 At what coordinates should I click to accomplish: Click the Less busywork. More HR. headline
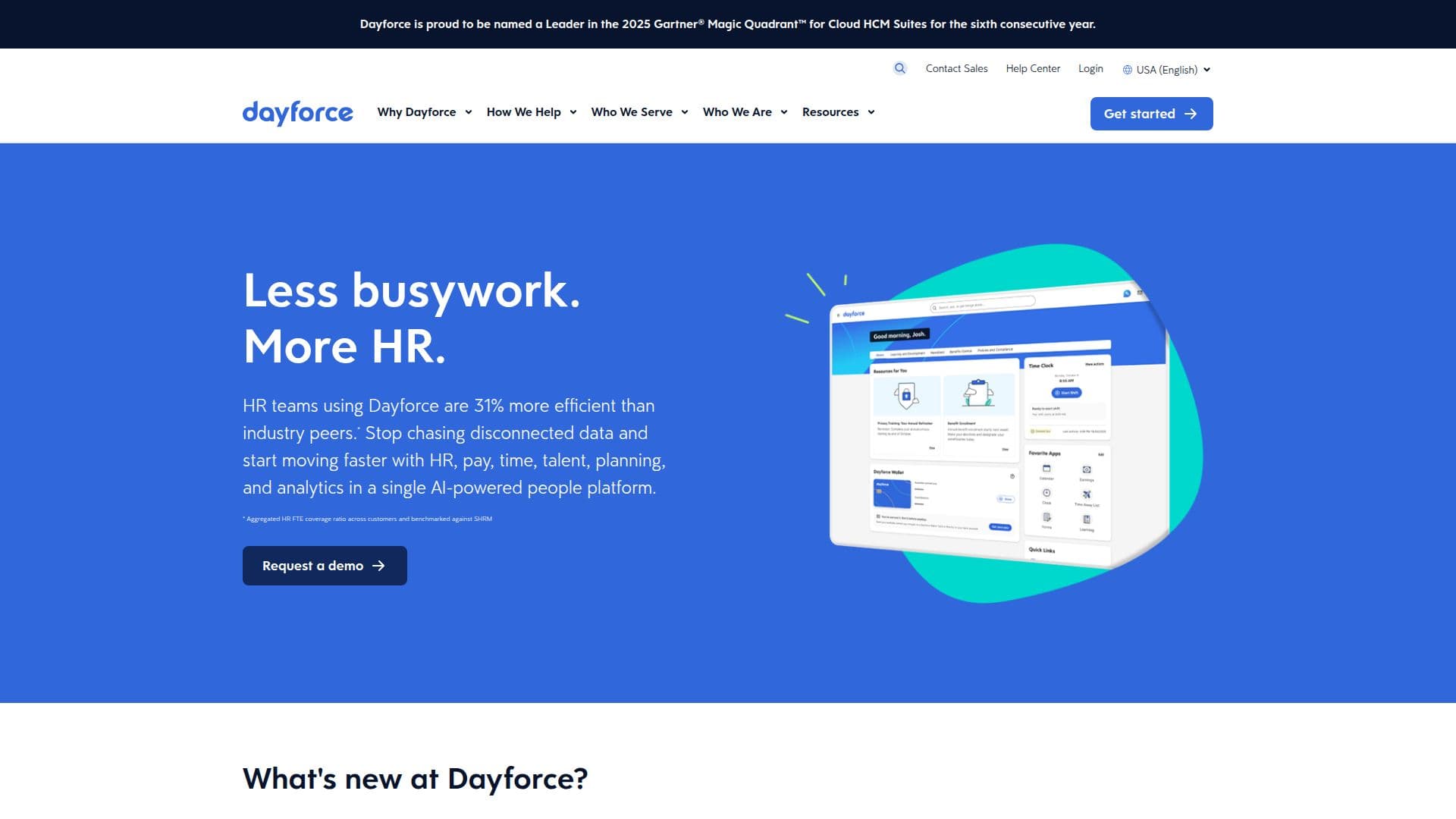(x=412, y=318)
